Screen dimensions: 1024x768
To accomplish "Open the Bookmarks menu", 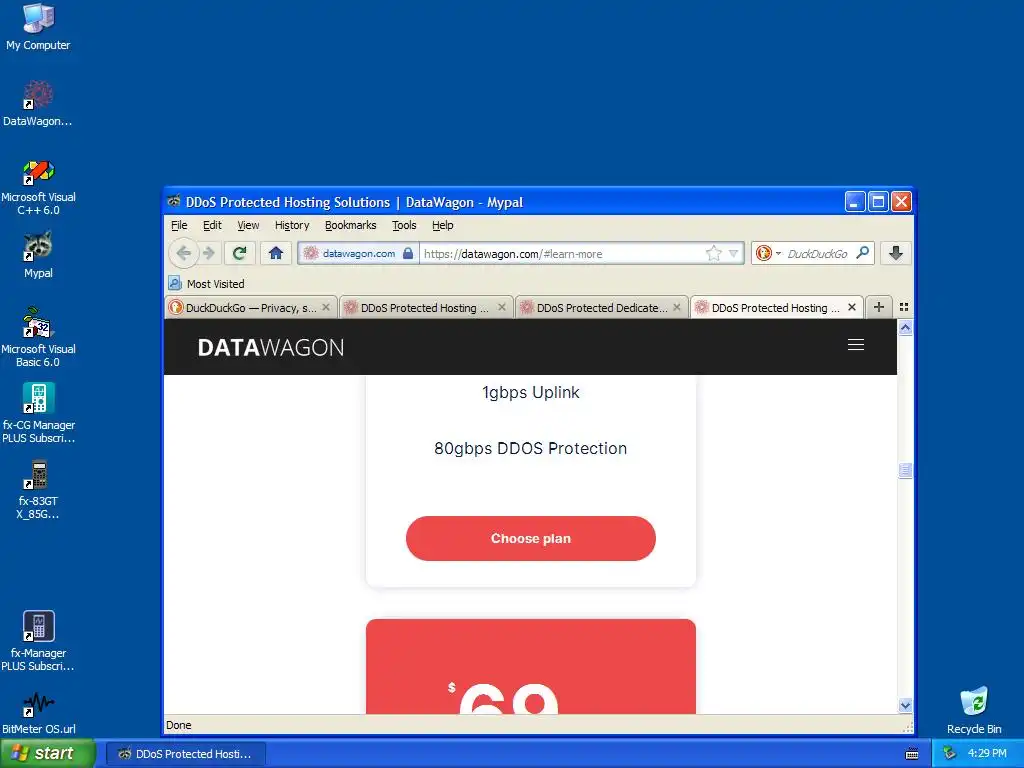I will tap(351, 225).
